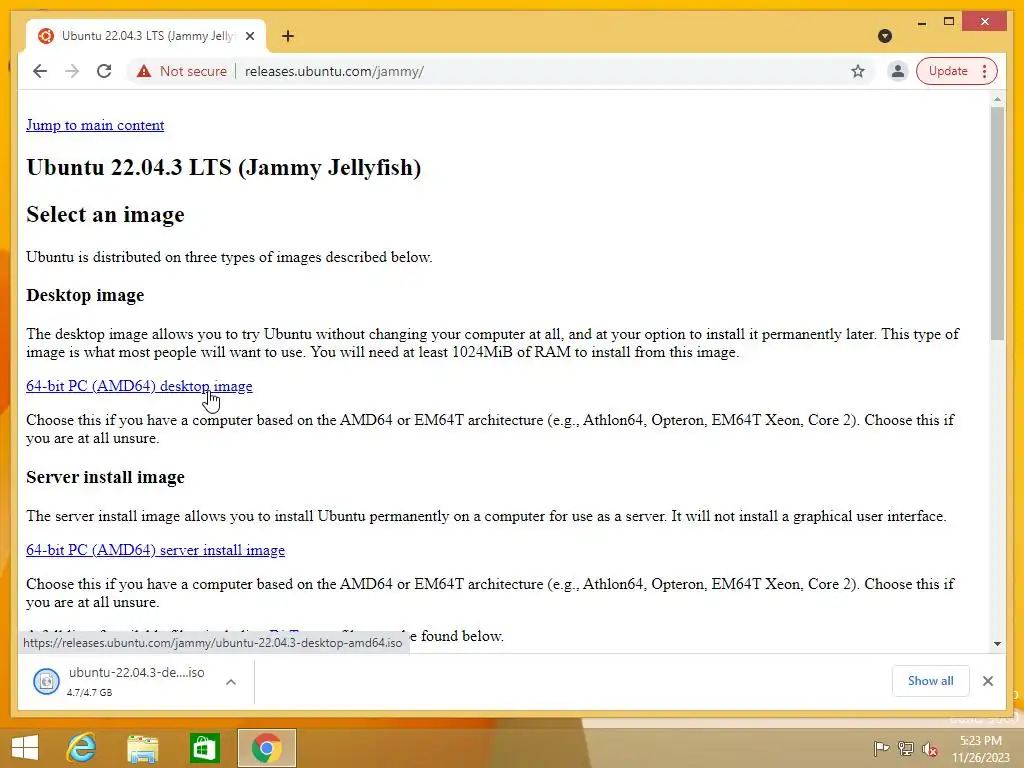Click the Desktop image heading
Image resolution: width=1024 pixels, height=768 pixels.
[x=85, y=295]
